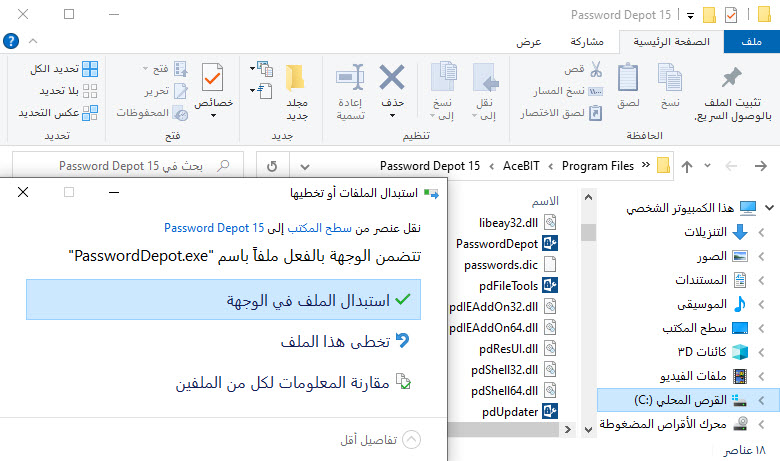Click the Delete (حذف) X icon

tap(392, 78)
